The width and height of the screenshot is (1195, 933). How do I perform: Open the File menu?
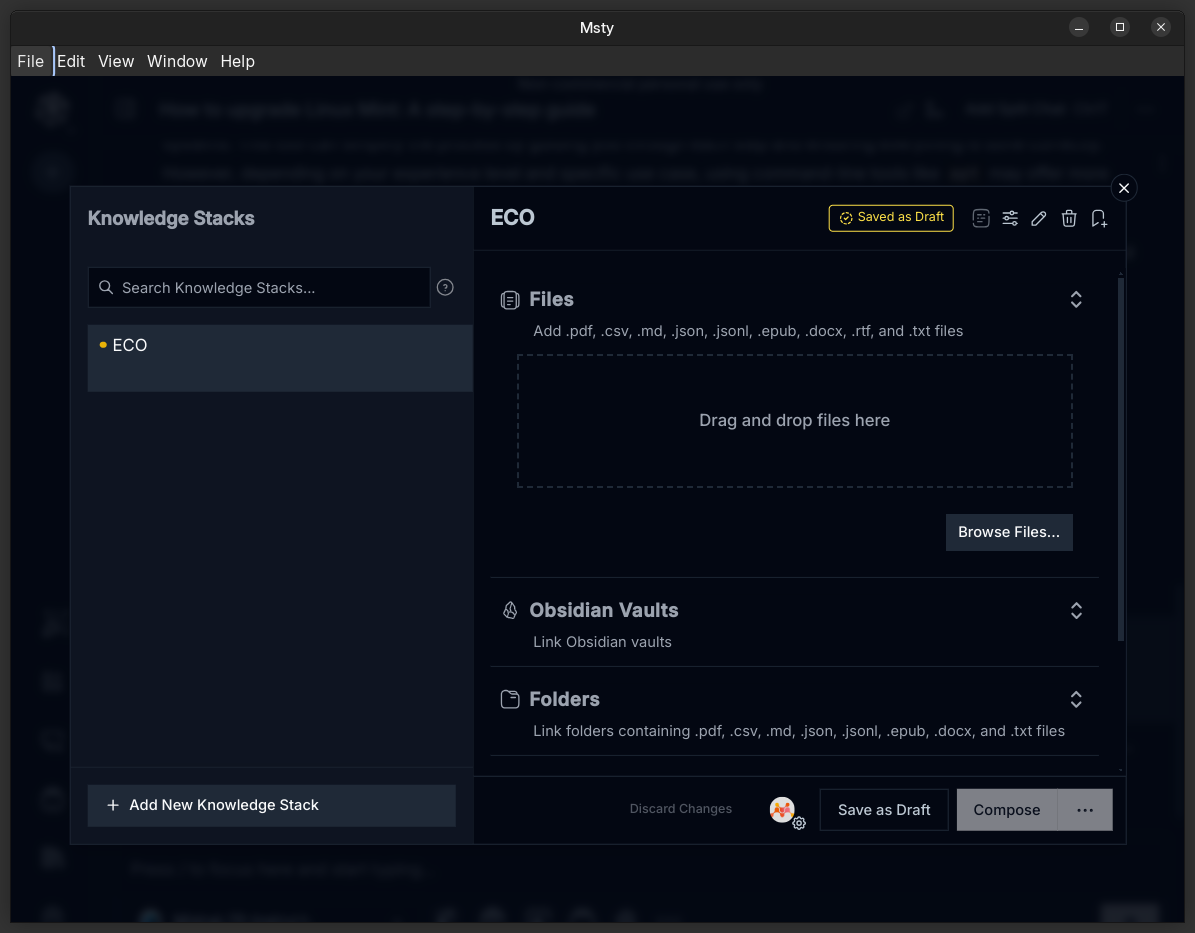click(31, 61)
